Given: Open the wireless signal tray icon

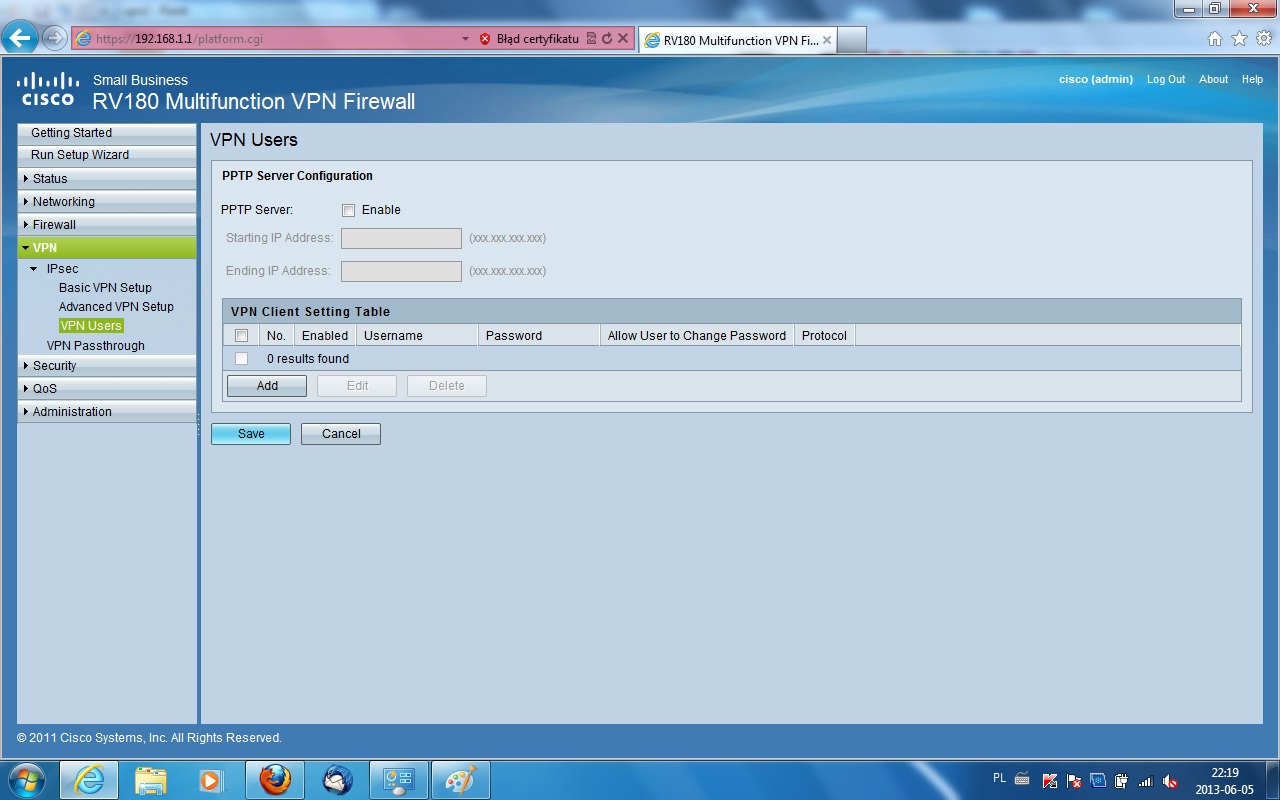Looking at the screenshot, I should pos(1146,781).
